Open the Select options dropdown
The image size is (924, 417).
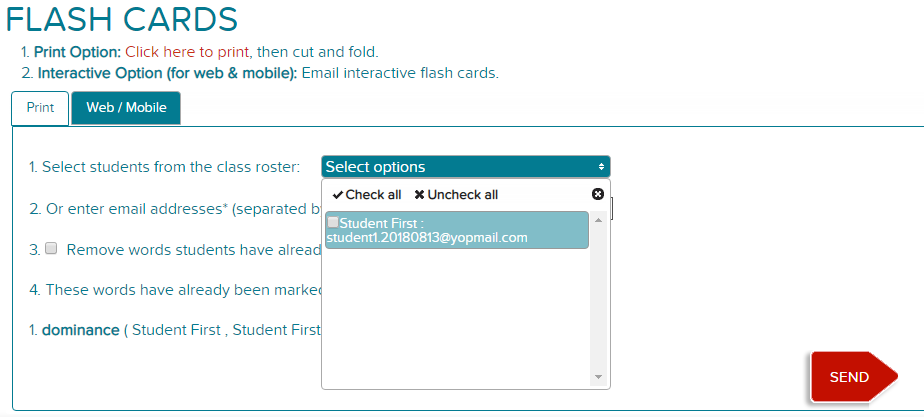coord(466,167)
